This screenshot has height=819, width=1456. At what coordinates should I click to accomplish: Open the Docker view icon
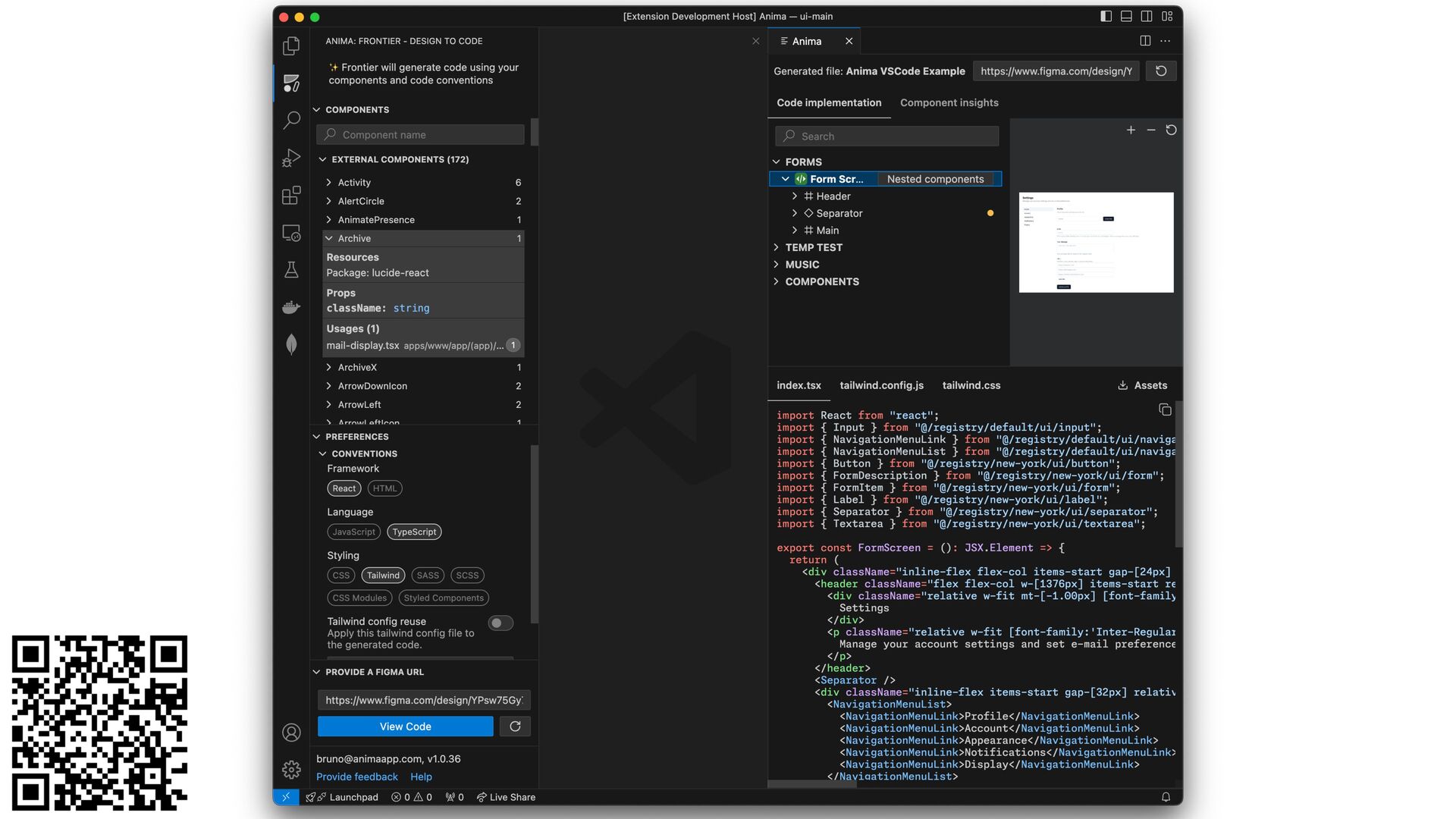tap(291, 307)
